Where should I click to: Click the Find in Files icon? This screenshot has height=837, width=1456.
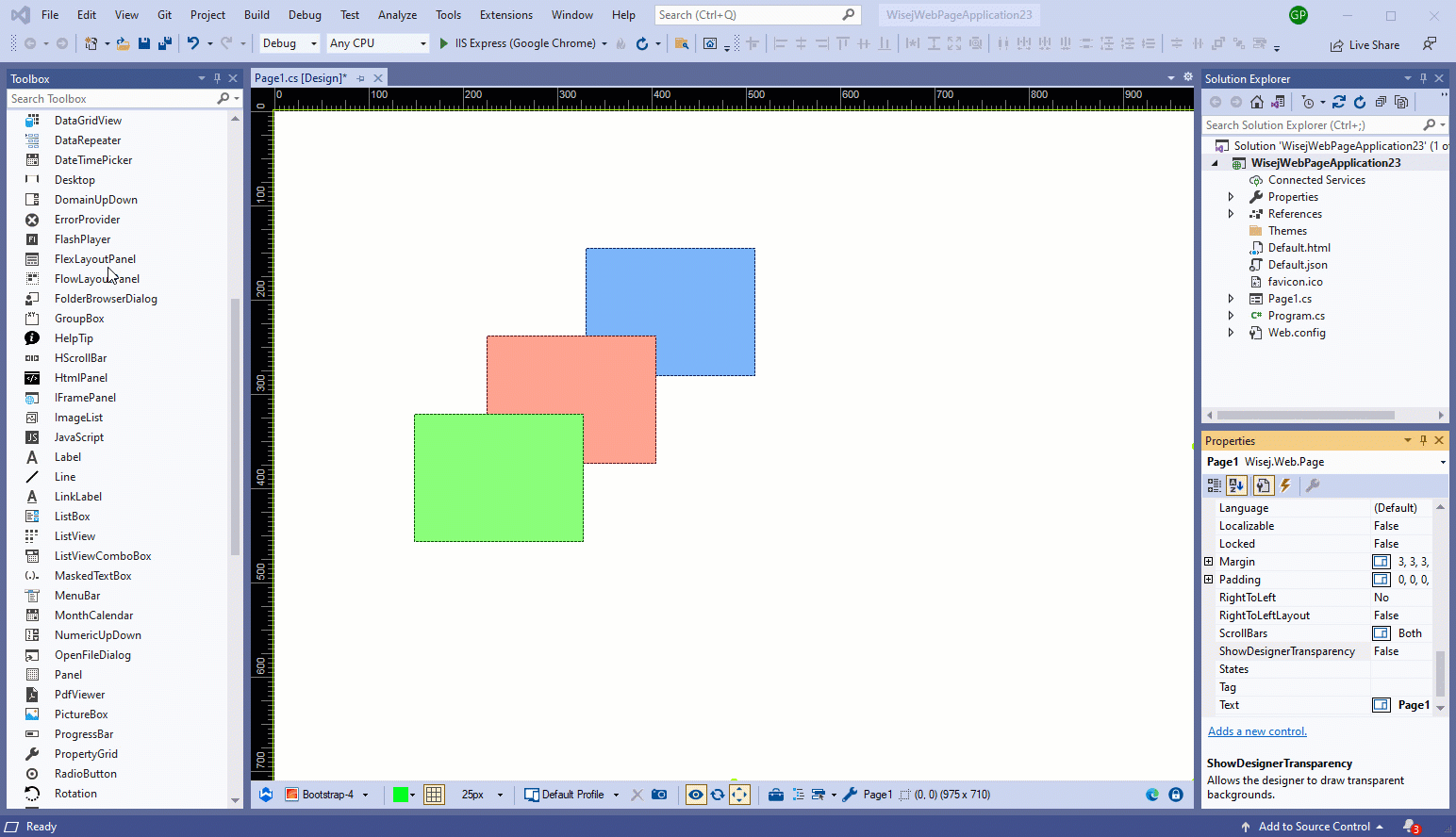682,43
